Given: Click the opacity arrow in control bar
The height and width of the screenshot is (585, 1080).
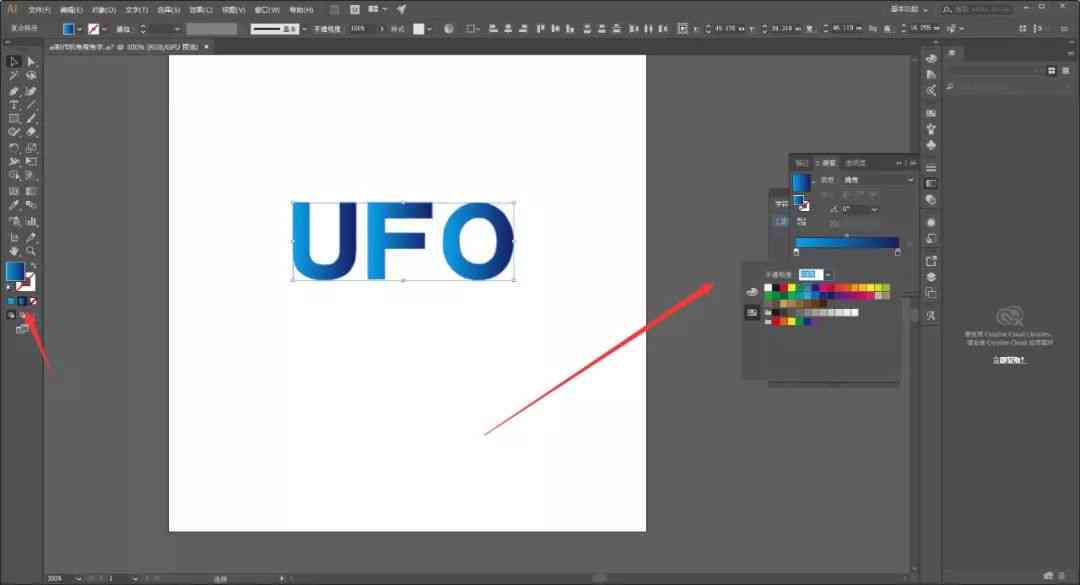Looking at the screenshot, I should 382,29.
